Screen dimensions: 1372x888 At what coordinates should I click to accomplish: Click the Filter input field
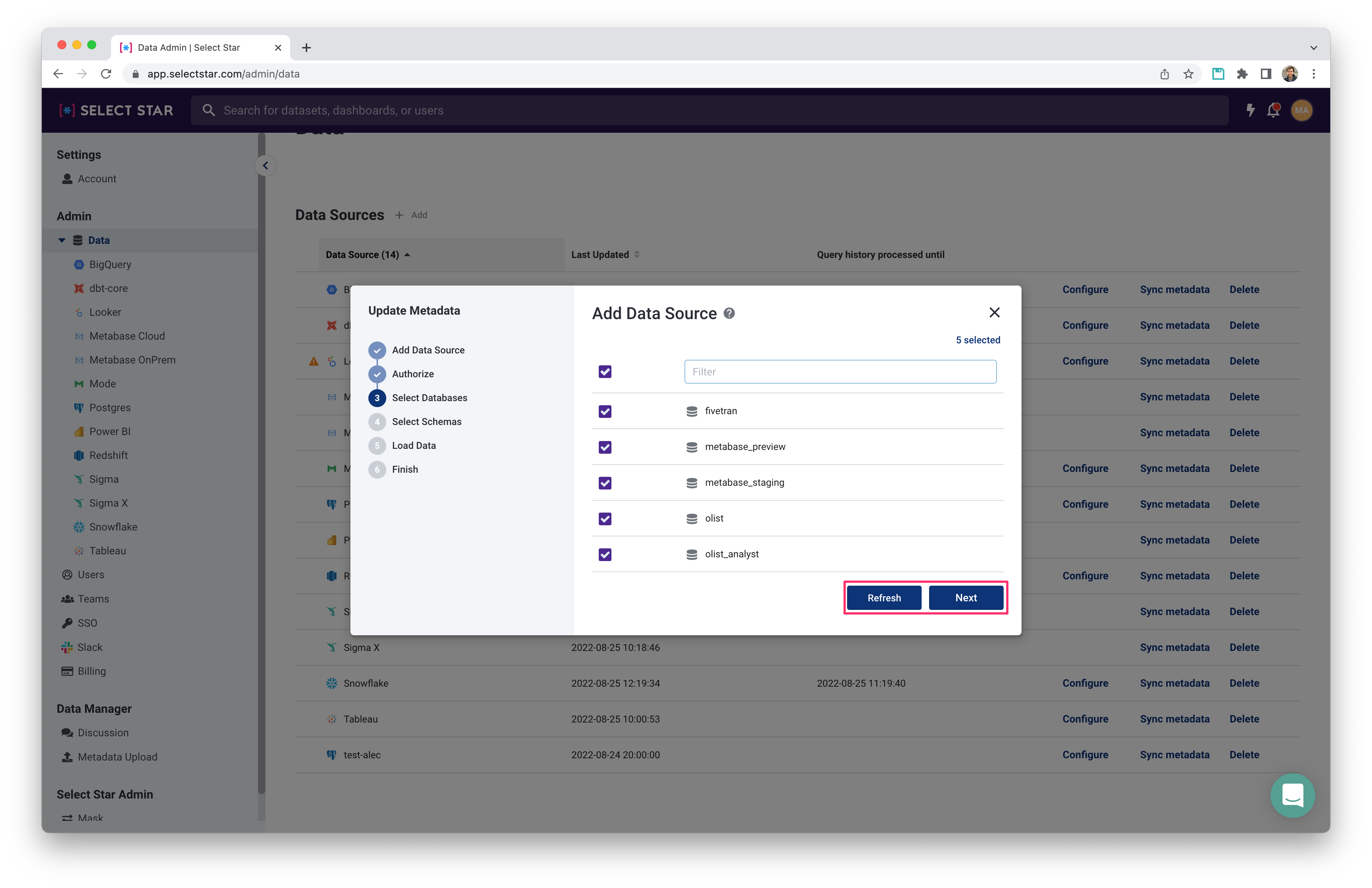[x=840, y=372]
